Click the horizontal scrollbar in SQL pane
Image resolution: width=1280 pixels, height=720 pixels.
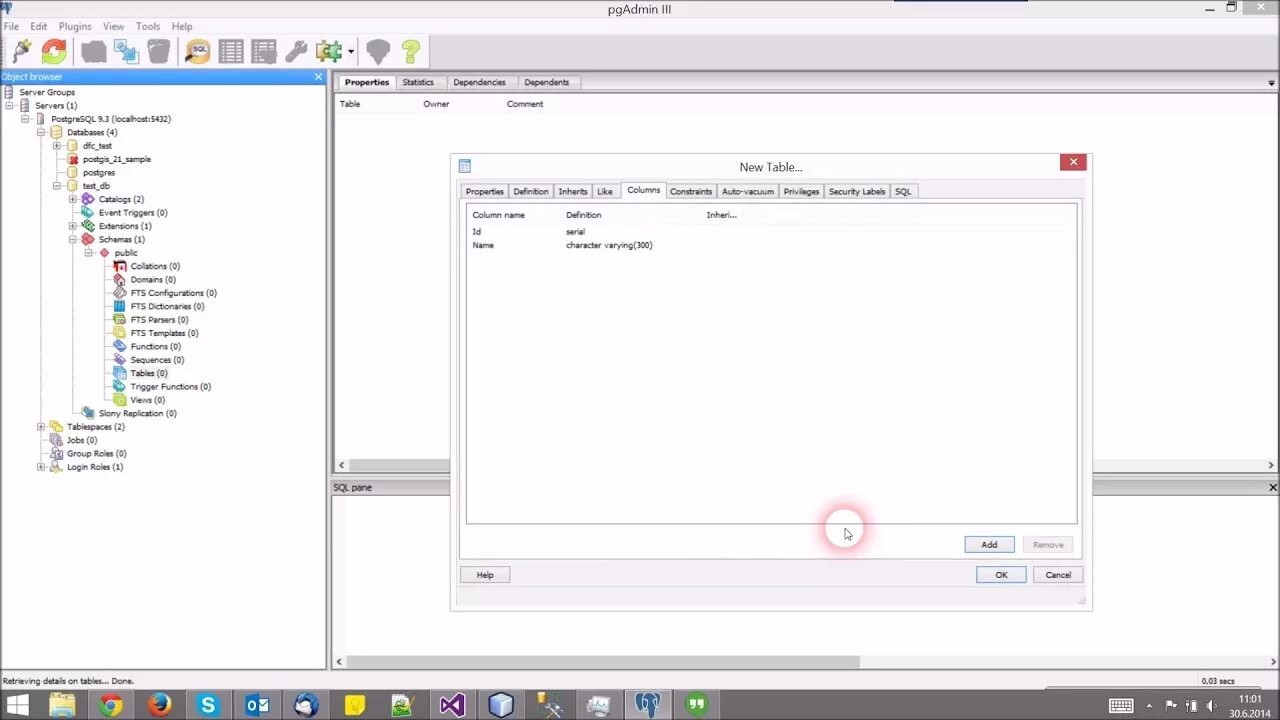point(604,662)
